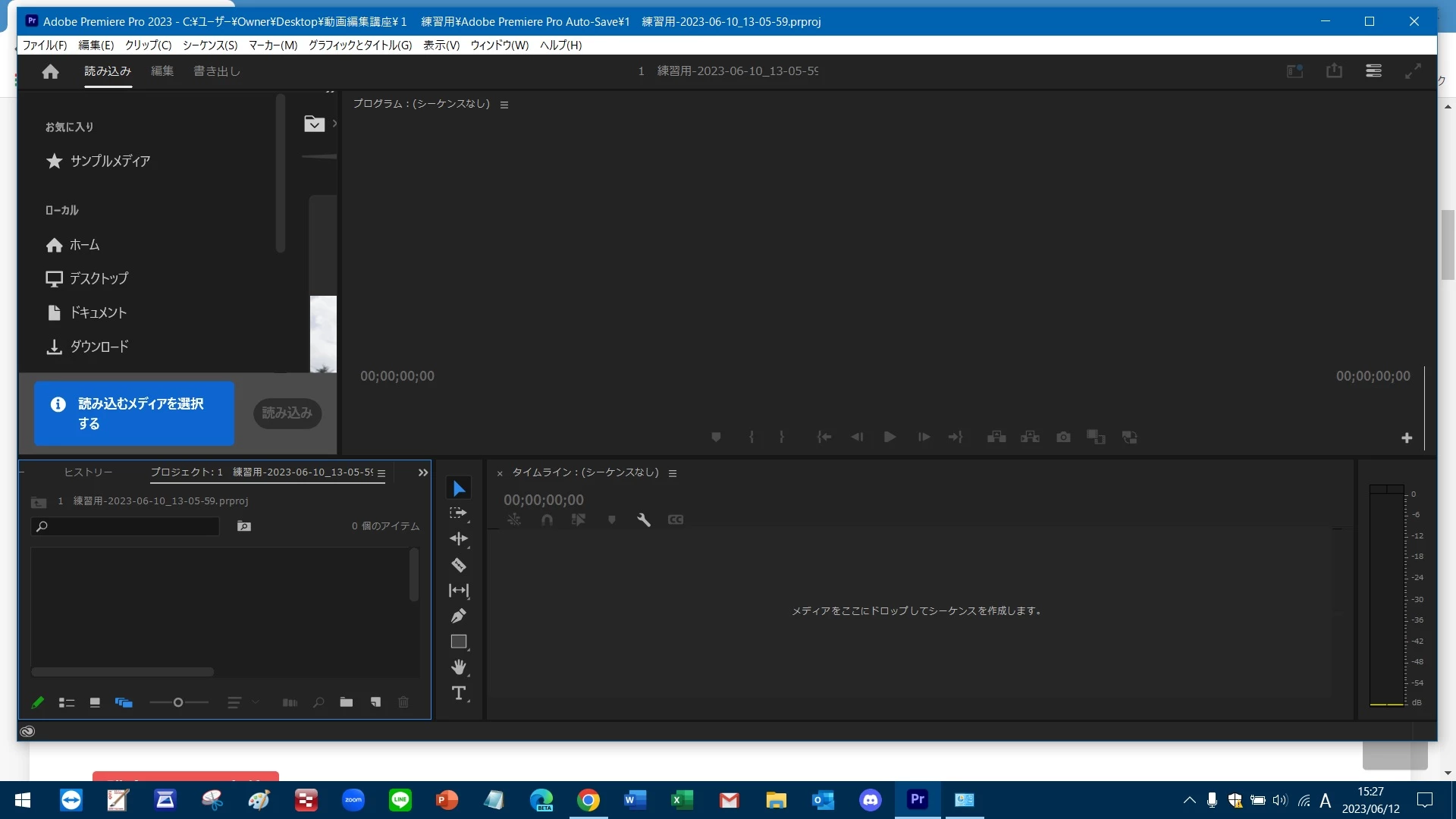The height and width of the screenshot is (819, 1456).
Task: Expand hidden panel tabs with double chevron
Action: [x=423, y=472]
